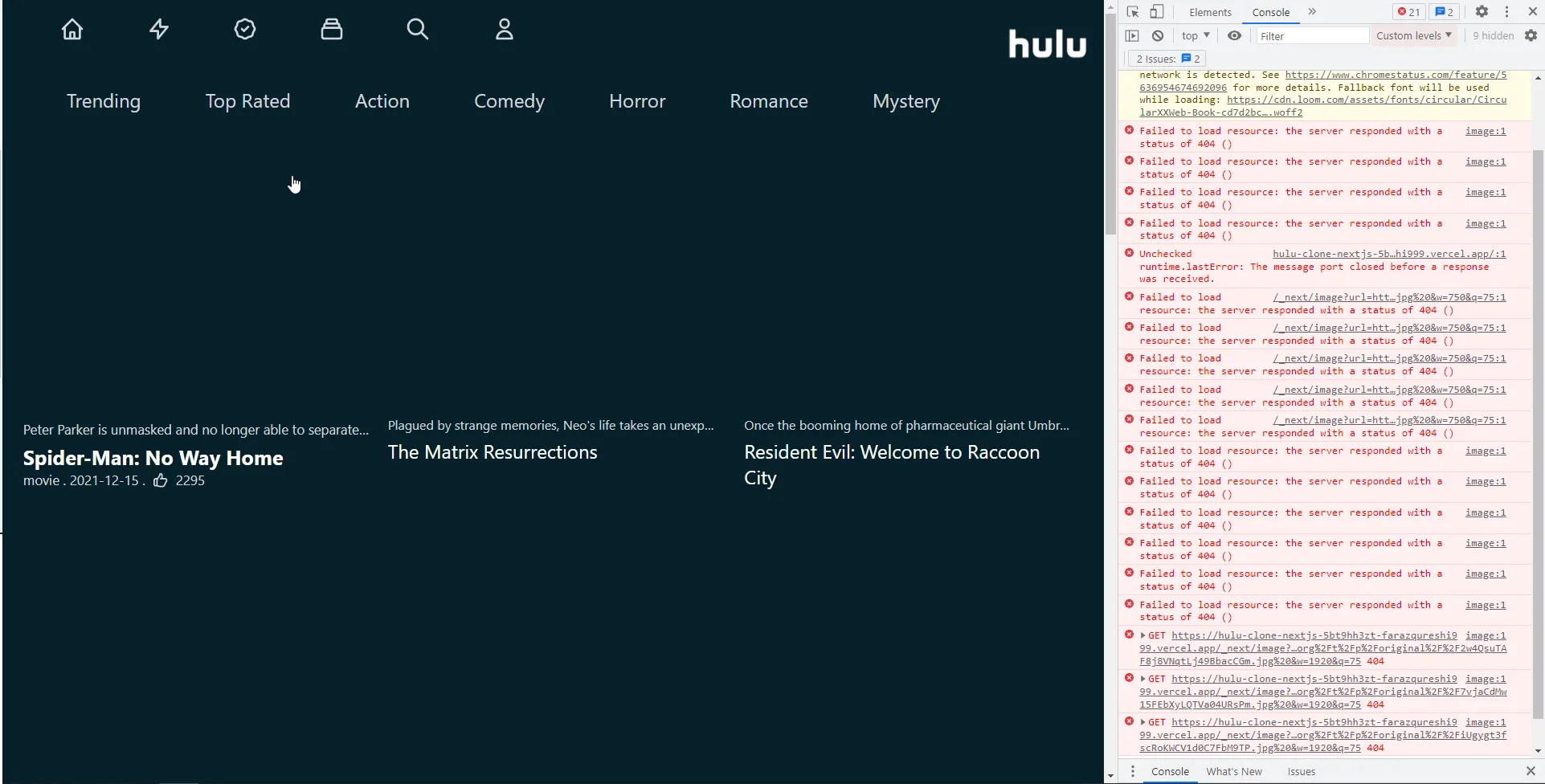1545x784 pixels.
Task: Open the Collections icon in Hulu header
Action: 332,30
